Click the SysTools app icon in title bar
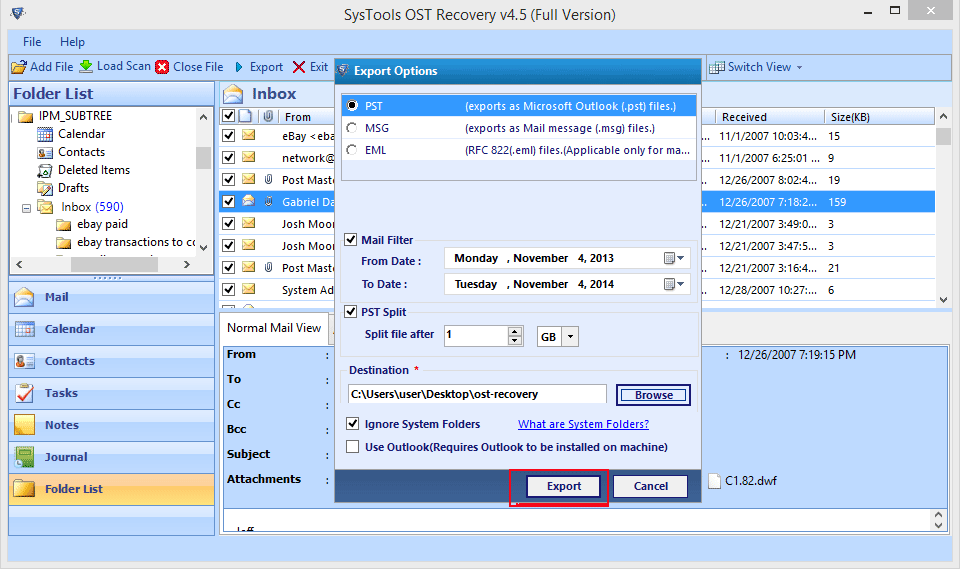Screen dimensions: 960x569 18,13
